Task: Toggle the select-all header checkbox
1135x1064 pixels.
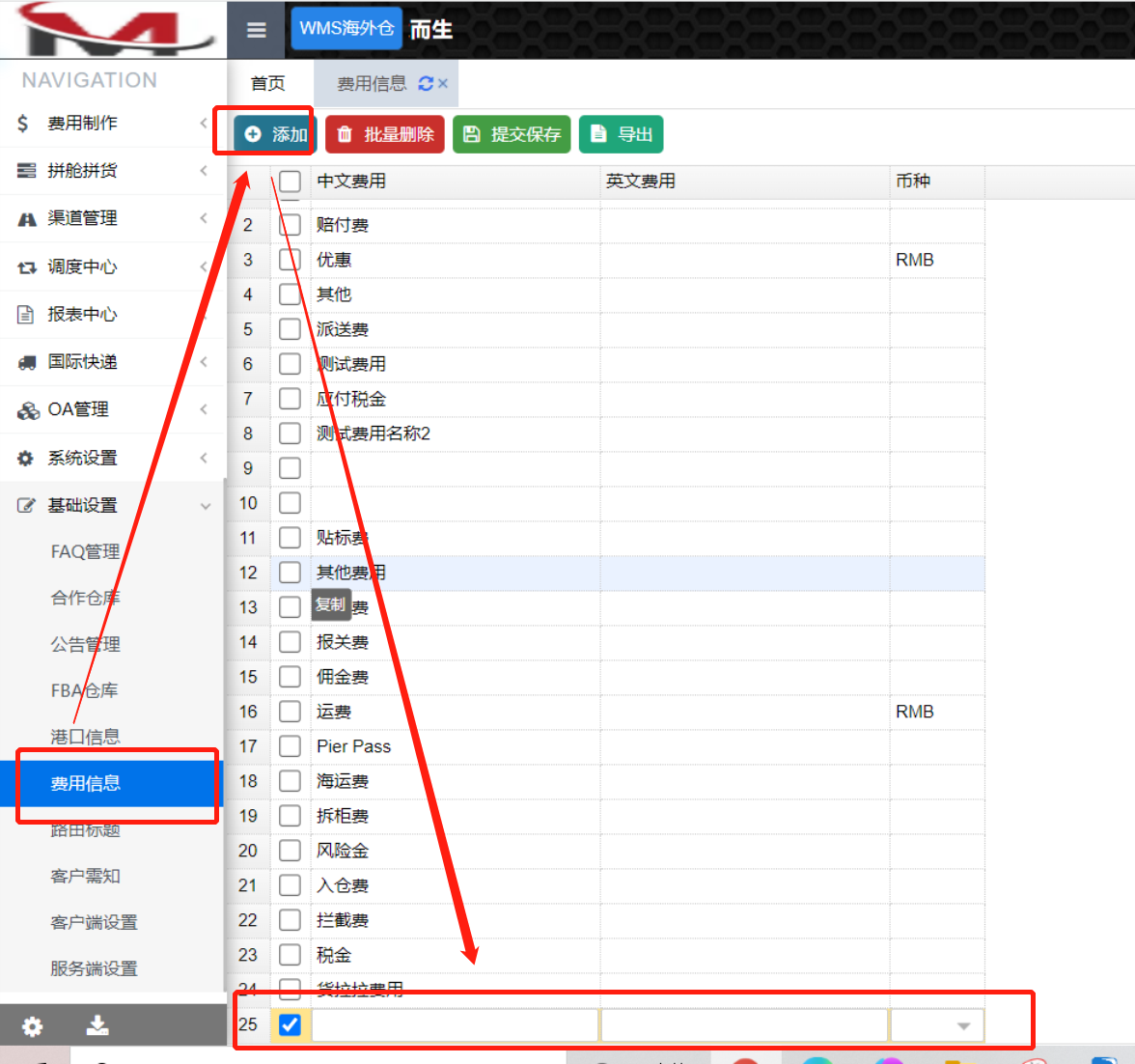Action: point(290,182)
